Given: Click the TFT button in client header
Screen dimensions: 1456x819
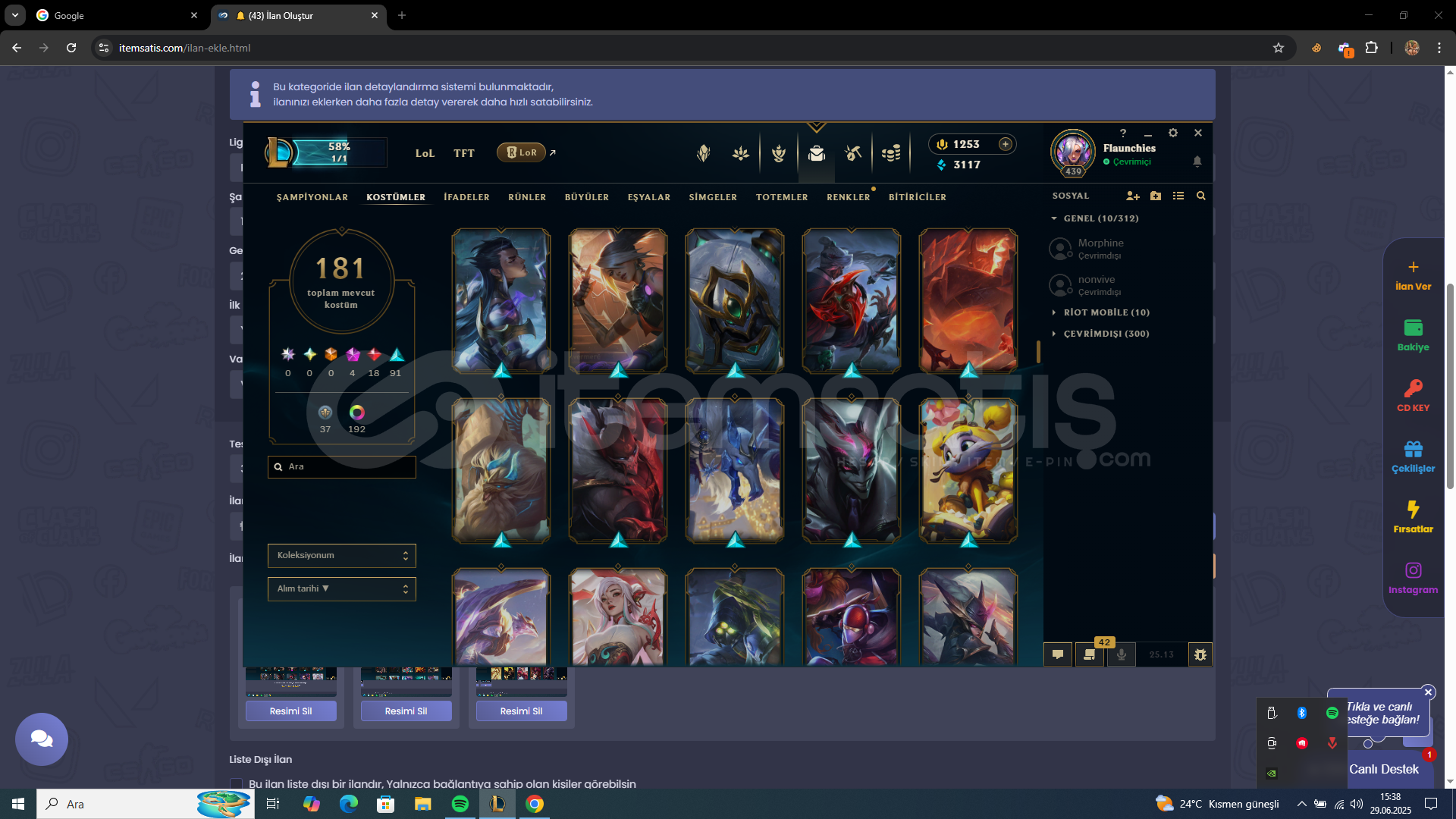Looking at the screenshot, I should [x=464, y=153].
